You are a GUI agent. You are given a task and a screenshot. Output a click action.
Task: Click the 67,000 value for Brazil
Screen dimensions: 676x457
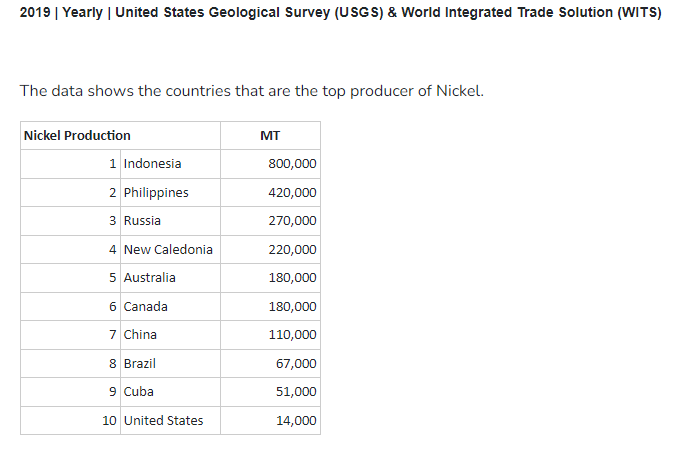(x=295, y=363)
